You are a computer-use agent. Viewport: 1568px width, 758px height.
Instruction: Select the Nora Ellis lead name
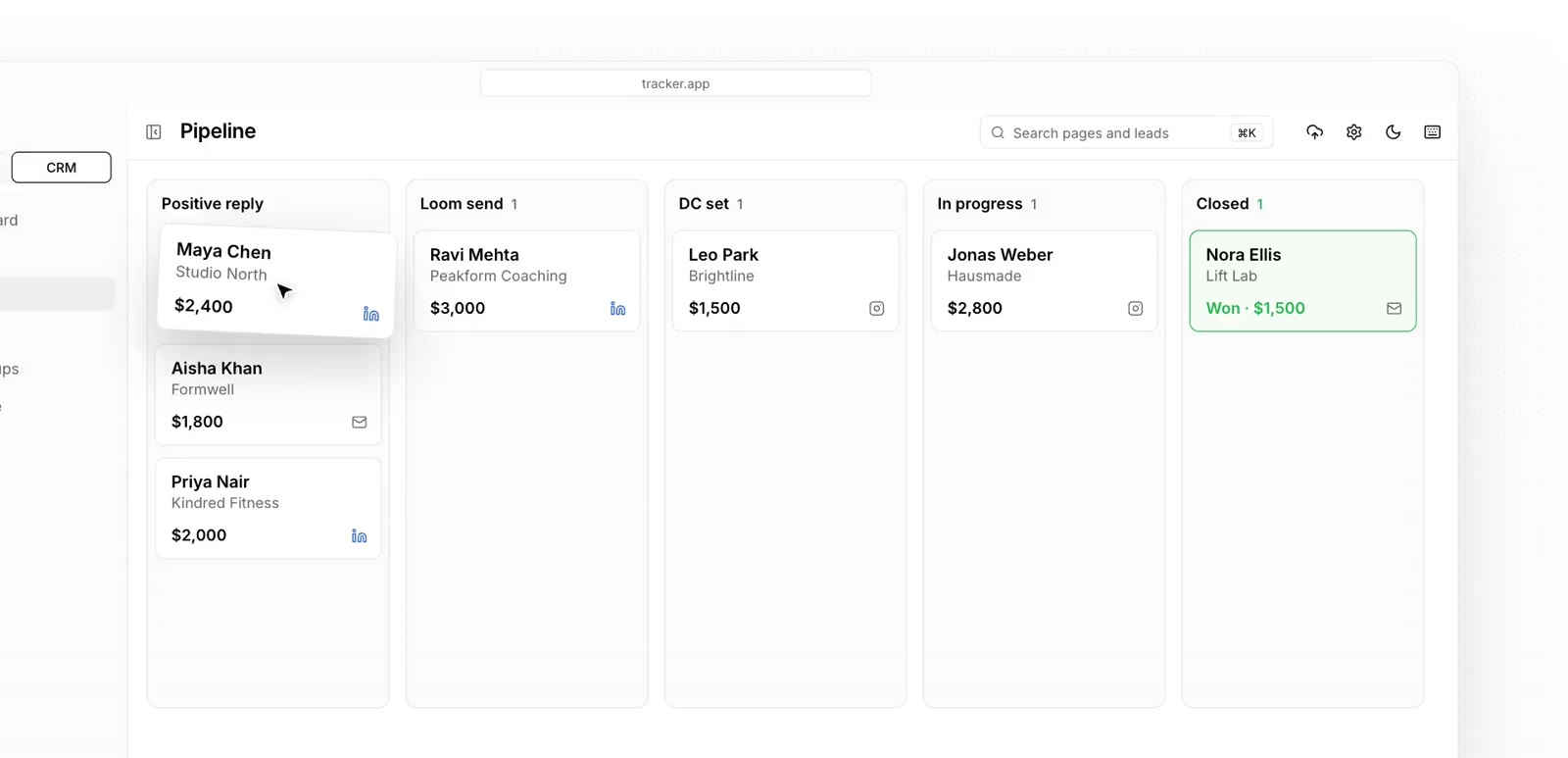click(x=1244, y=255)
